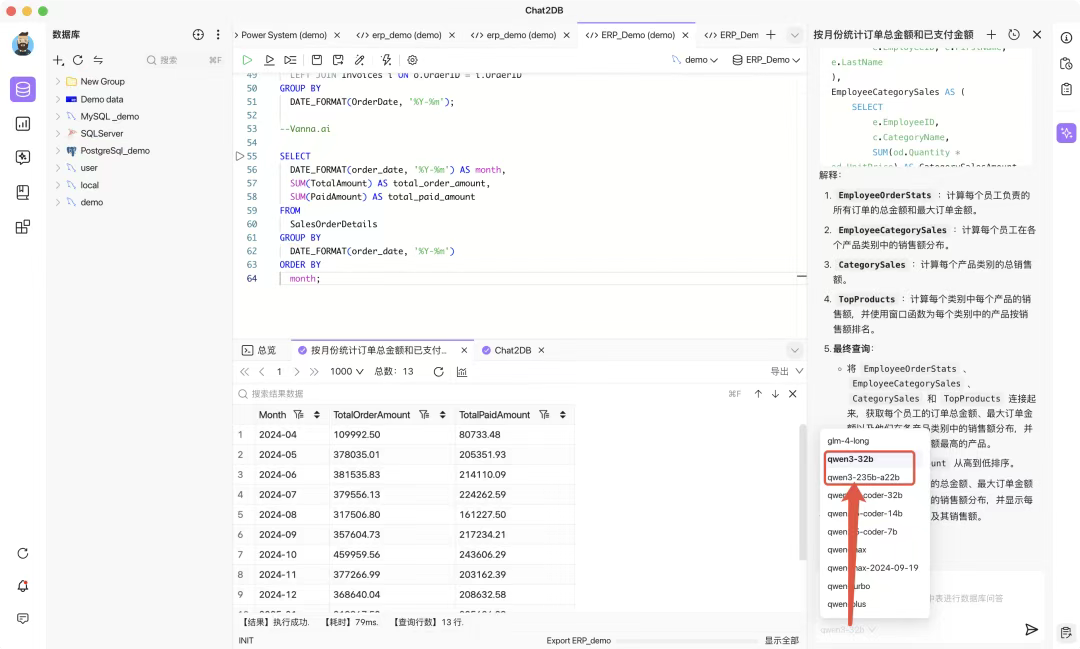The image size is (1080, 649).
Task: Open the dashboard chart icon in sidebar
Action: 23,124
